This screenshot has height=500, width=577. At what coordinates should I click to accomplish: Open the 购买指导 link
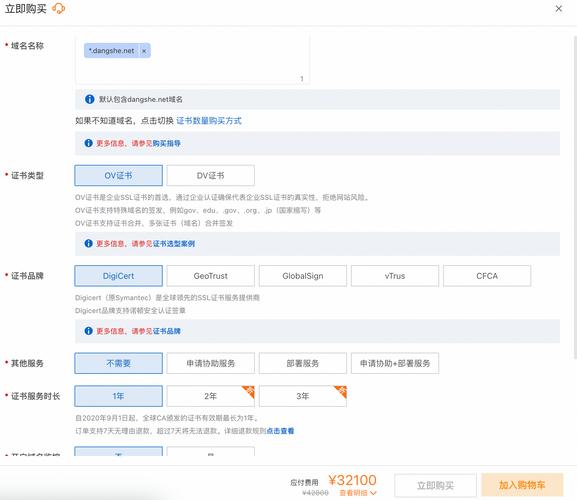tap(167, 143)
